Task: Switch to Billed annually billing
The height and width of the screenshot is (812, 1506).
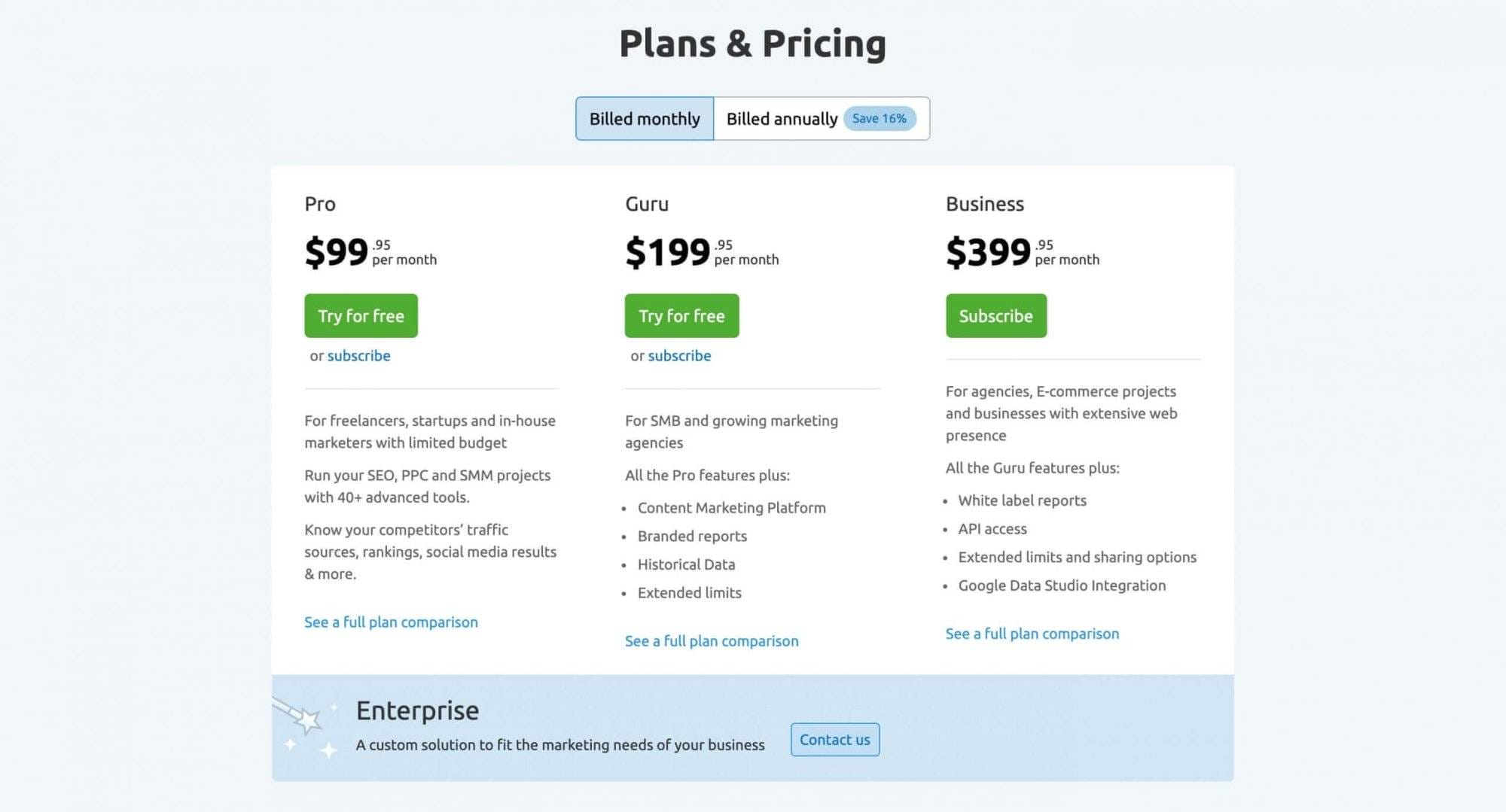Action: tap(782, 118)
